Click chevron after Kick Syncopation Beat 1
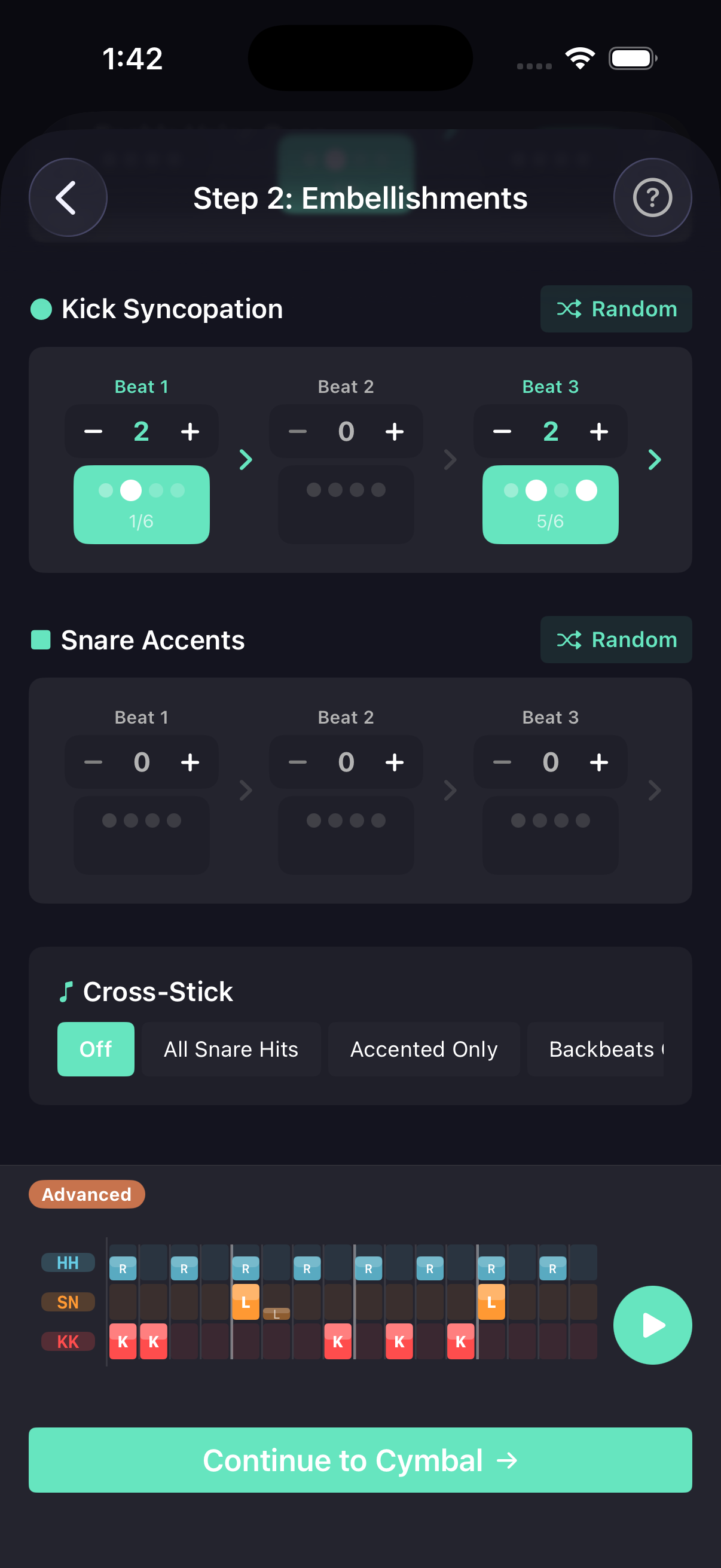Image resolution: width=721 pixels, height=1568 pixels. click(x=245, y=459)
